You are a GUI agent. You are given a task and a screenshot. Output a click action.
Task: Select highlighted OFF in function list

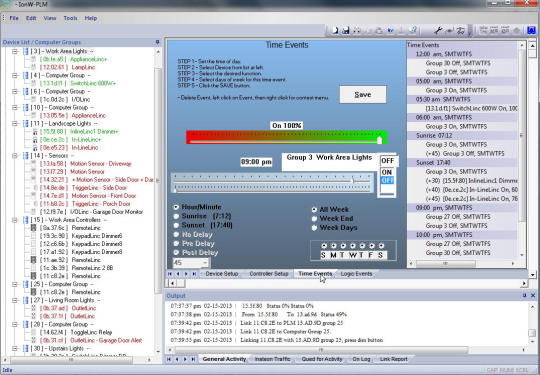pyautogui.click(x=387, y=180)
